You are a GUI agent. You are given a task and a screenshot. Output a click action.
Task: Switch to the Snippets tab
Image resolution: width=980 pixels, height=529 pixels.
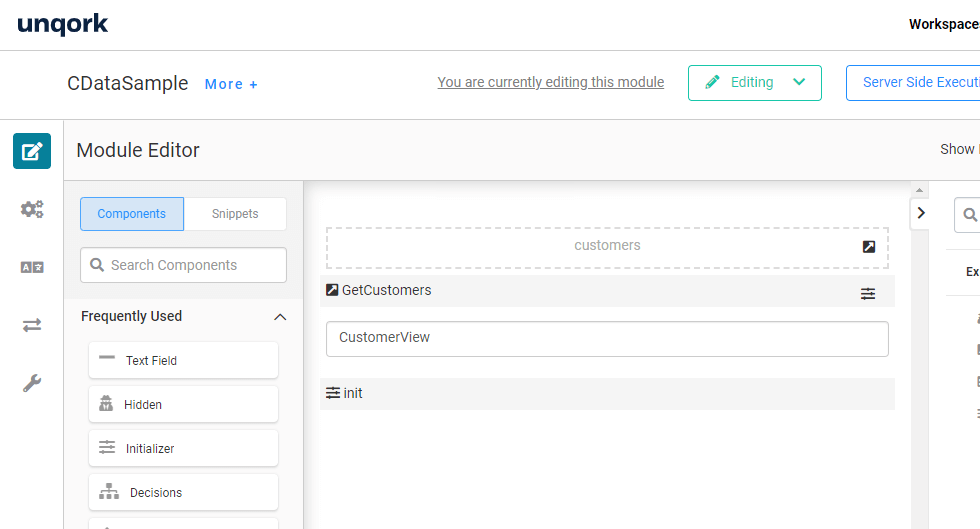tap(235, 214)
